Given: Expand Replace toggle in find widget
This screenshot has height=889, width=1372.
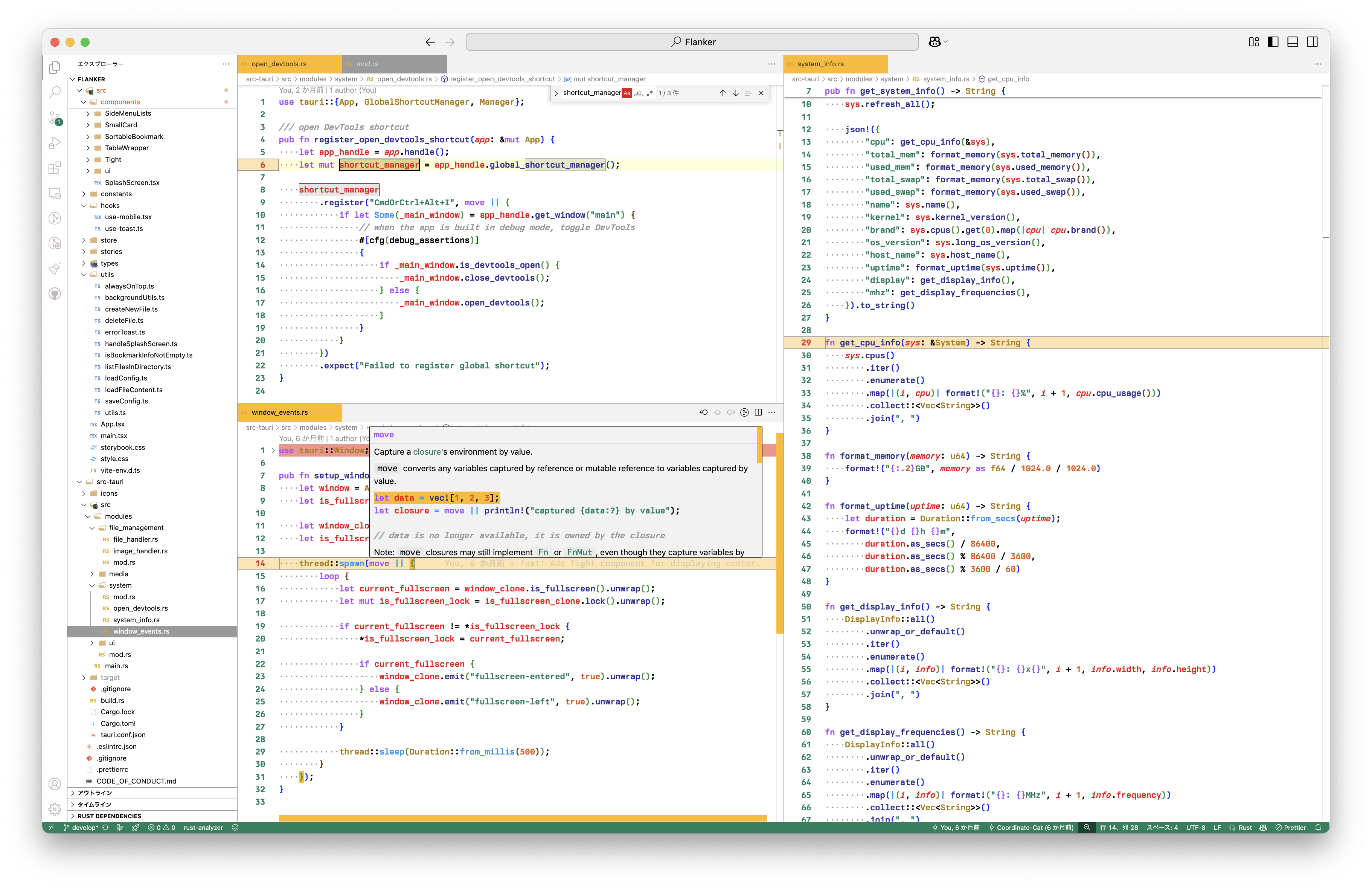Looking at the screenshot, I should [556, 93].
